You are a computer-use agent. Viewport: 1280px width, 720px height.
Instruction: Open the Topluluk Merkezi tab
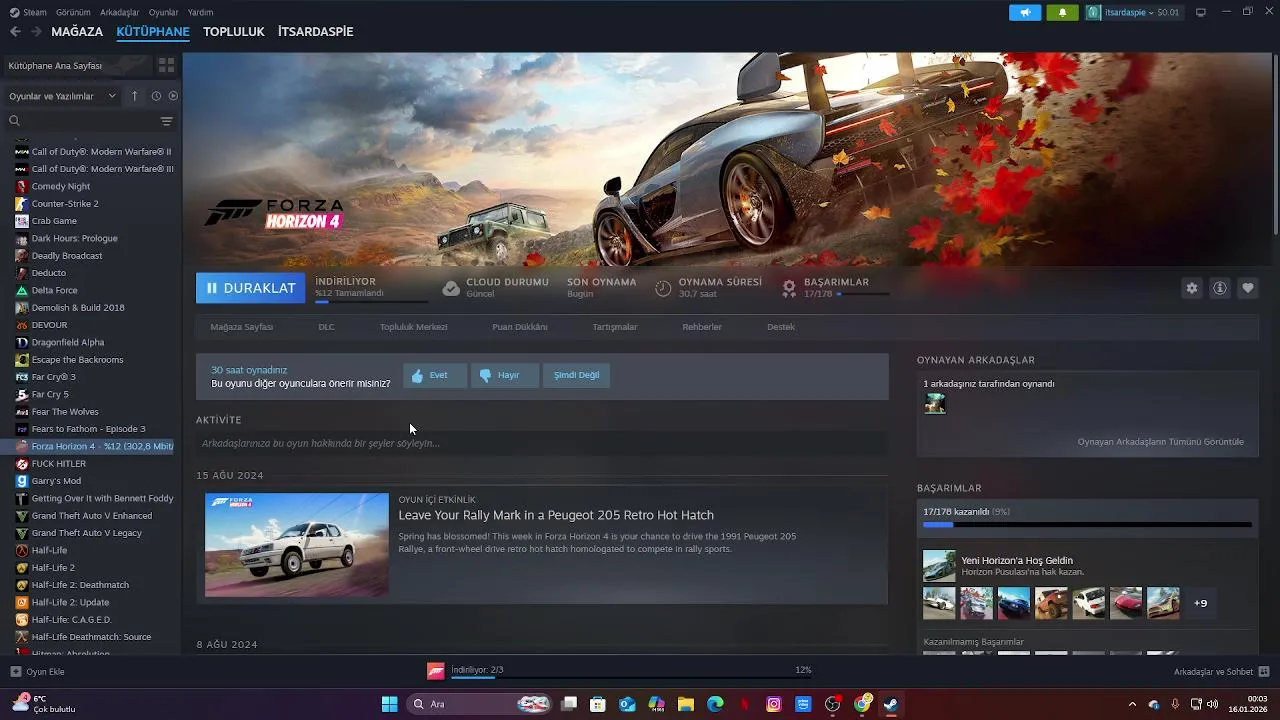tap(413, 327)
